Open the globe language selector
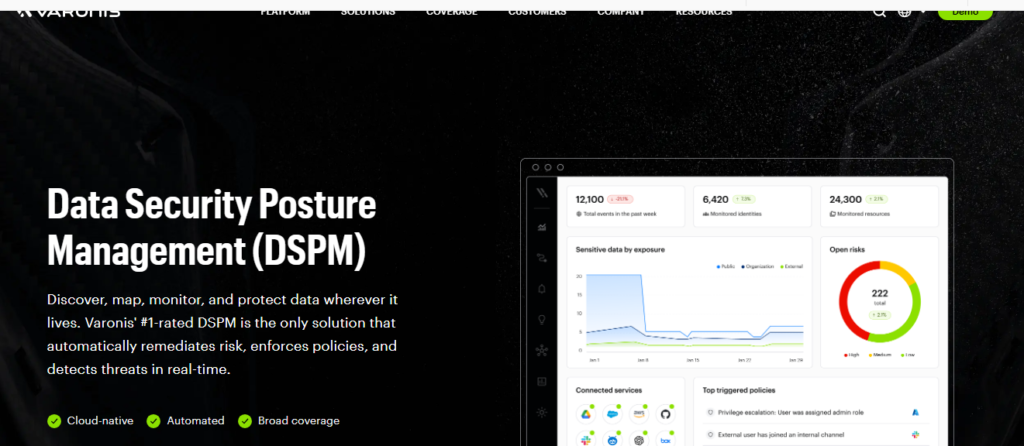This screenshot has height=446, width=1024. pyautogui.click(x=904, y=12)
